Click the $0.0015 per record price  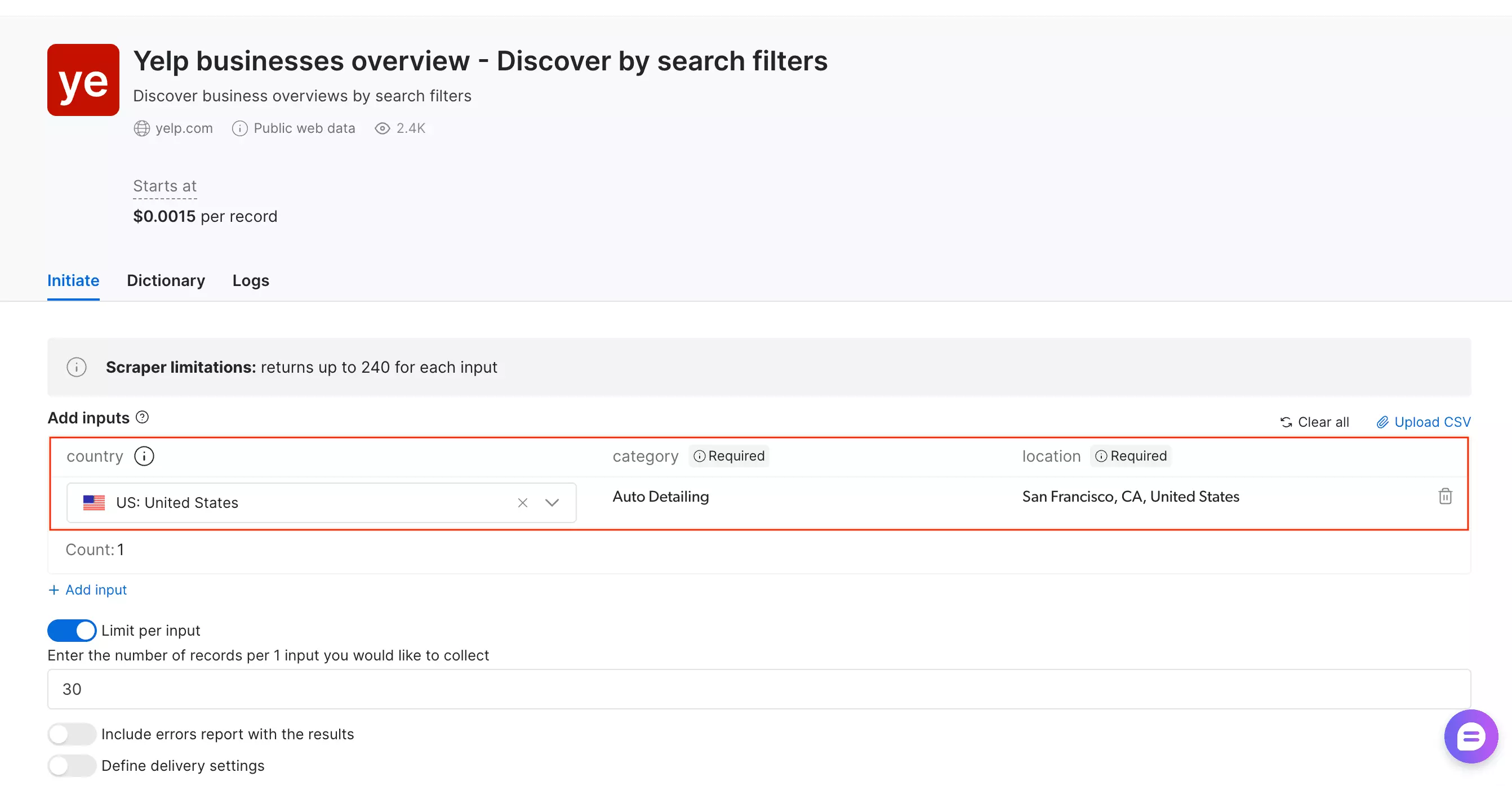(205, 216)
